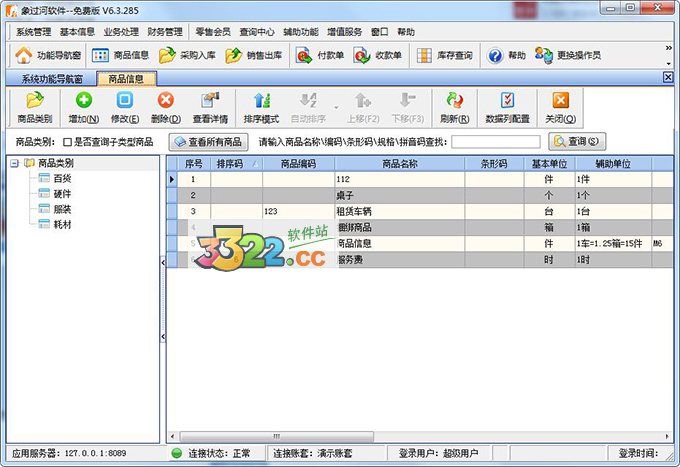
Task: Click the 自动排序 button
Action: coord(308,108)
